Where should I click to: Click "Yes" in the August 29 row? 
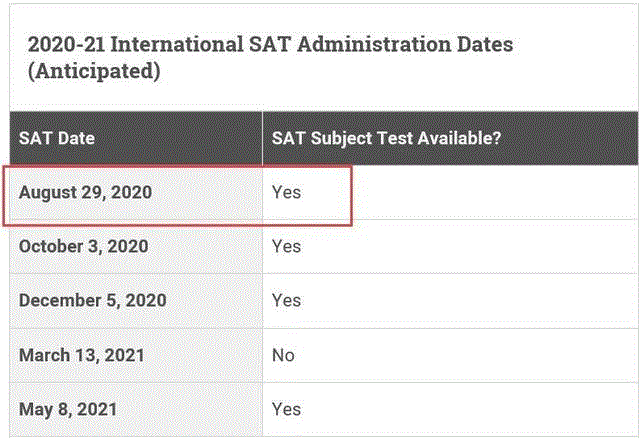click(286, 192)
